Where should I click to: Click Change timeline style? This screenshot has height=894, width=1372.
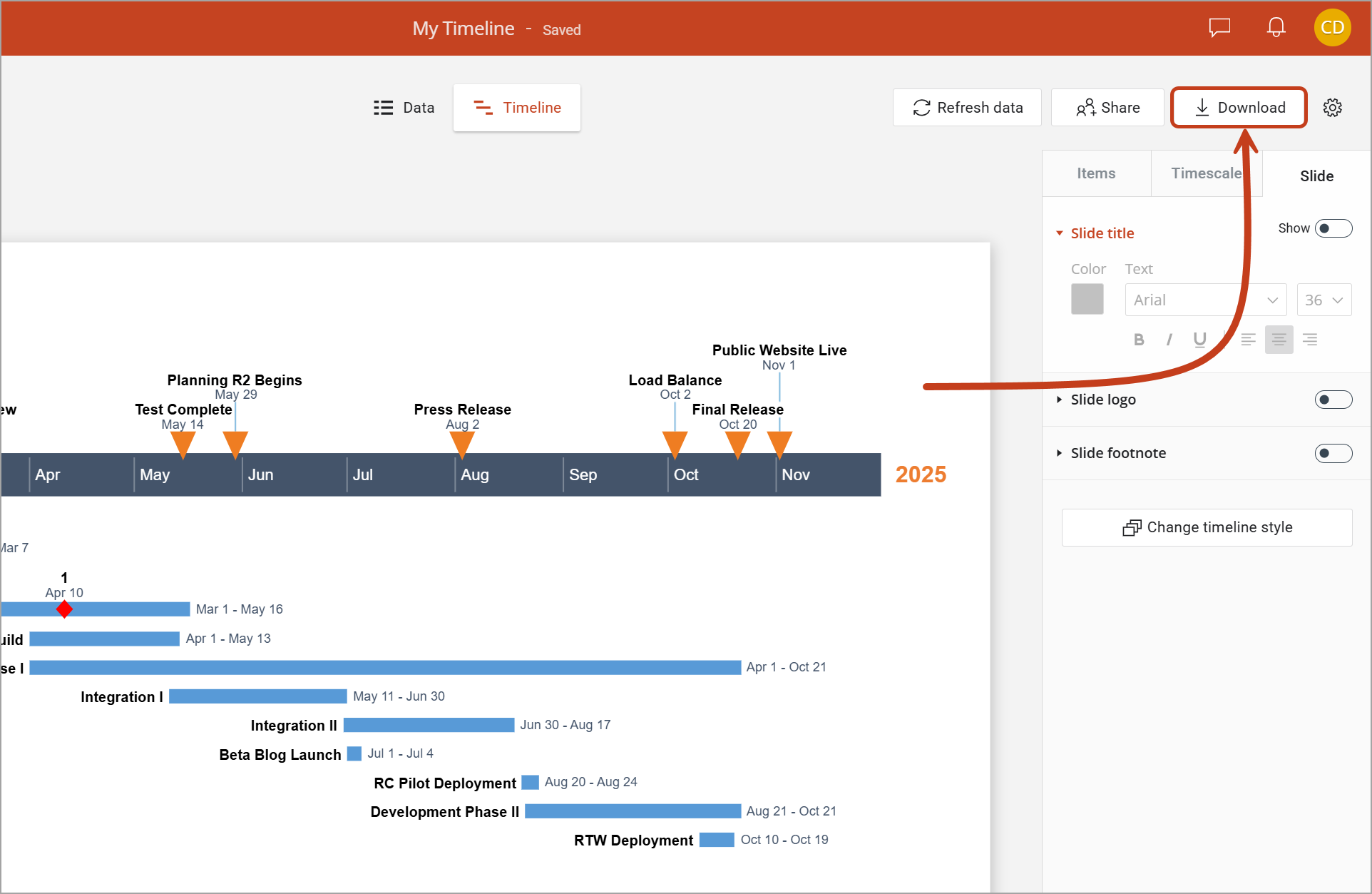[1206, 527]
